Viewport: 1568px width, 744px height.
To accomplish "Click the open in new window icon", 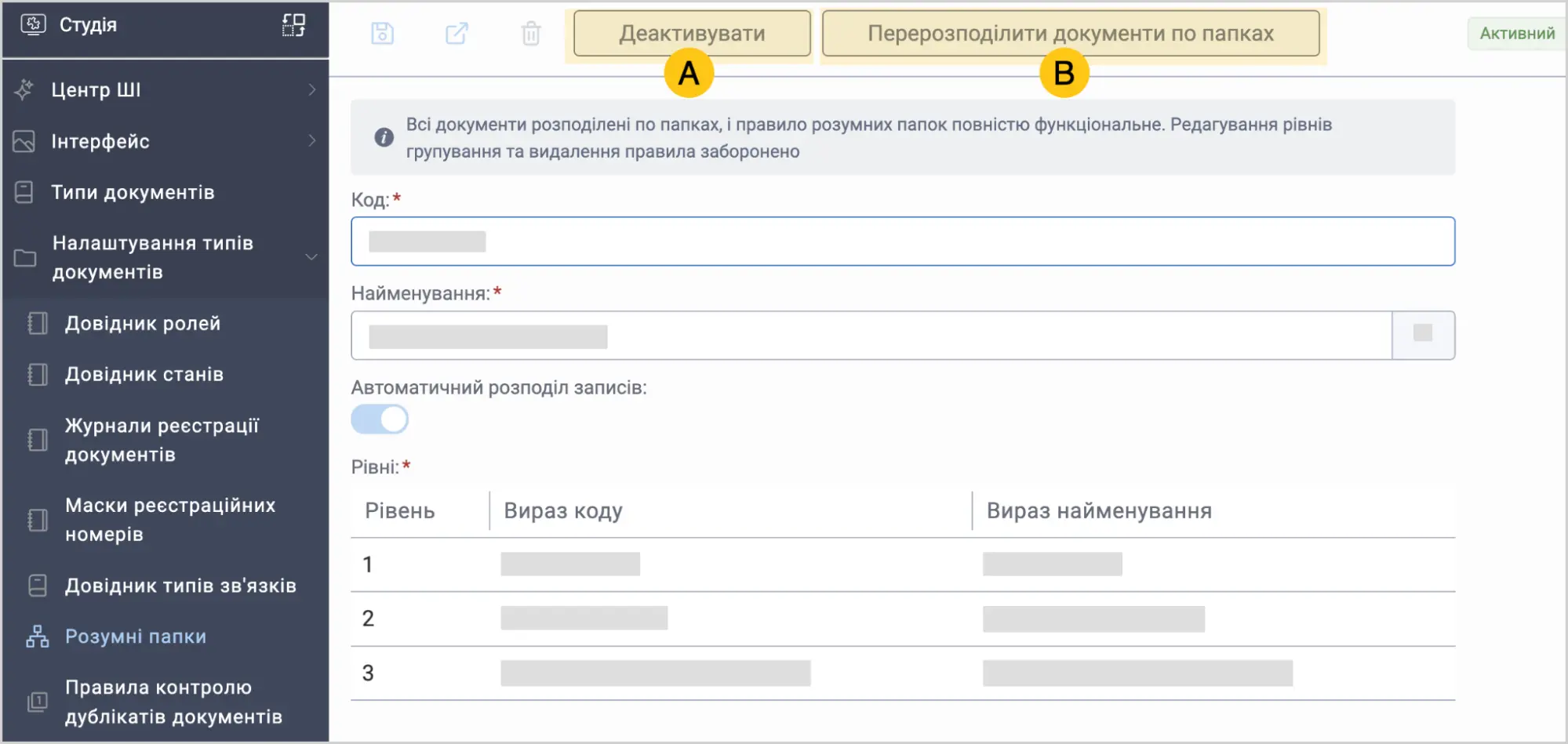I will [x=457, y=34].
